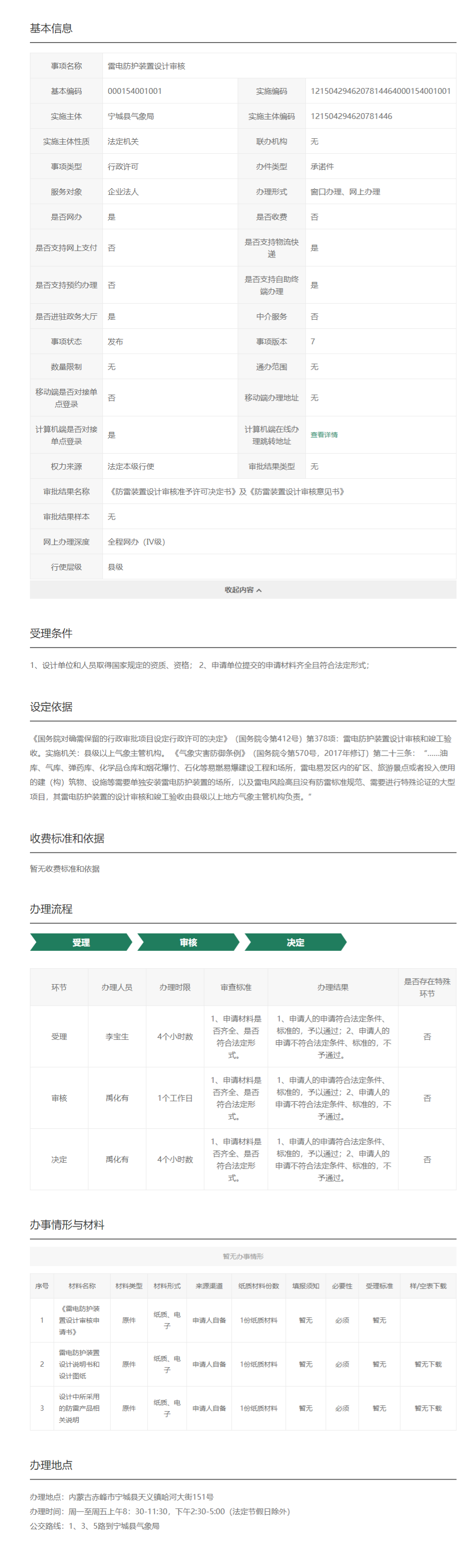Click the label 是否支持自助终端办理
Viewport: 467px width, 1568px height.
[x=271, y=285]
